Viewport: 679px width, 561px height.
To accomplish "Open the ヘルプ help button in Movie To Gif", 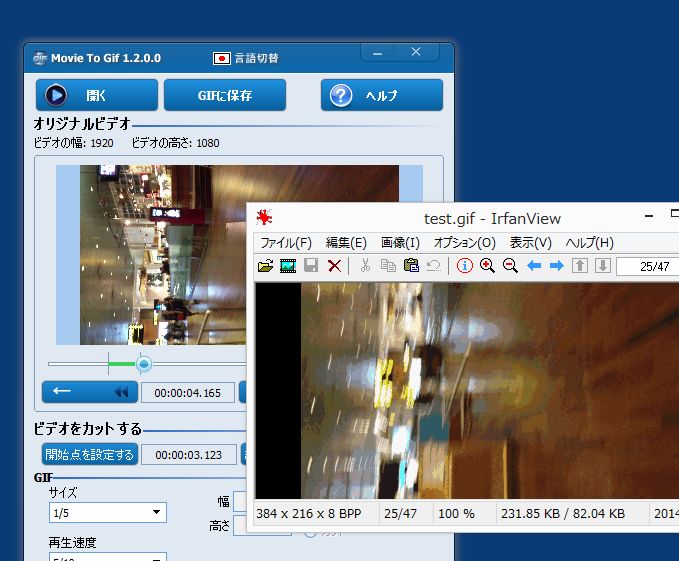I will coord(382,95).
